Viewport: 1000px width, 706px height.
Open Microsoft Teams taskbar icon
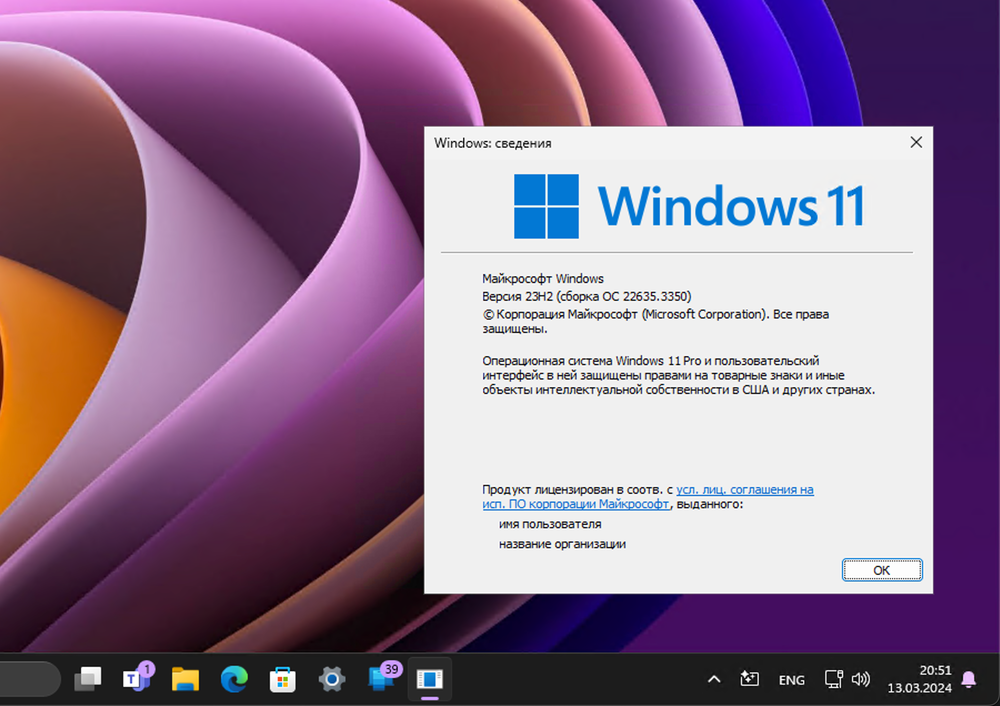pyautogui.click(x=136, y=679)
